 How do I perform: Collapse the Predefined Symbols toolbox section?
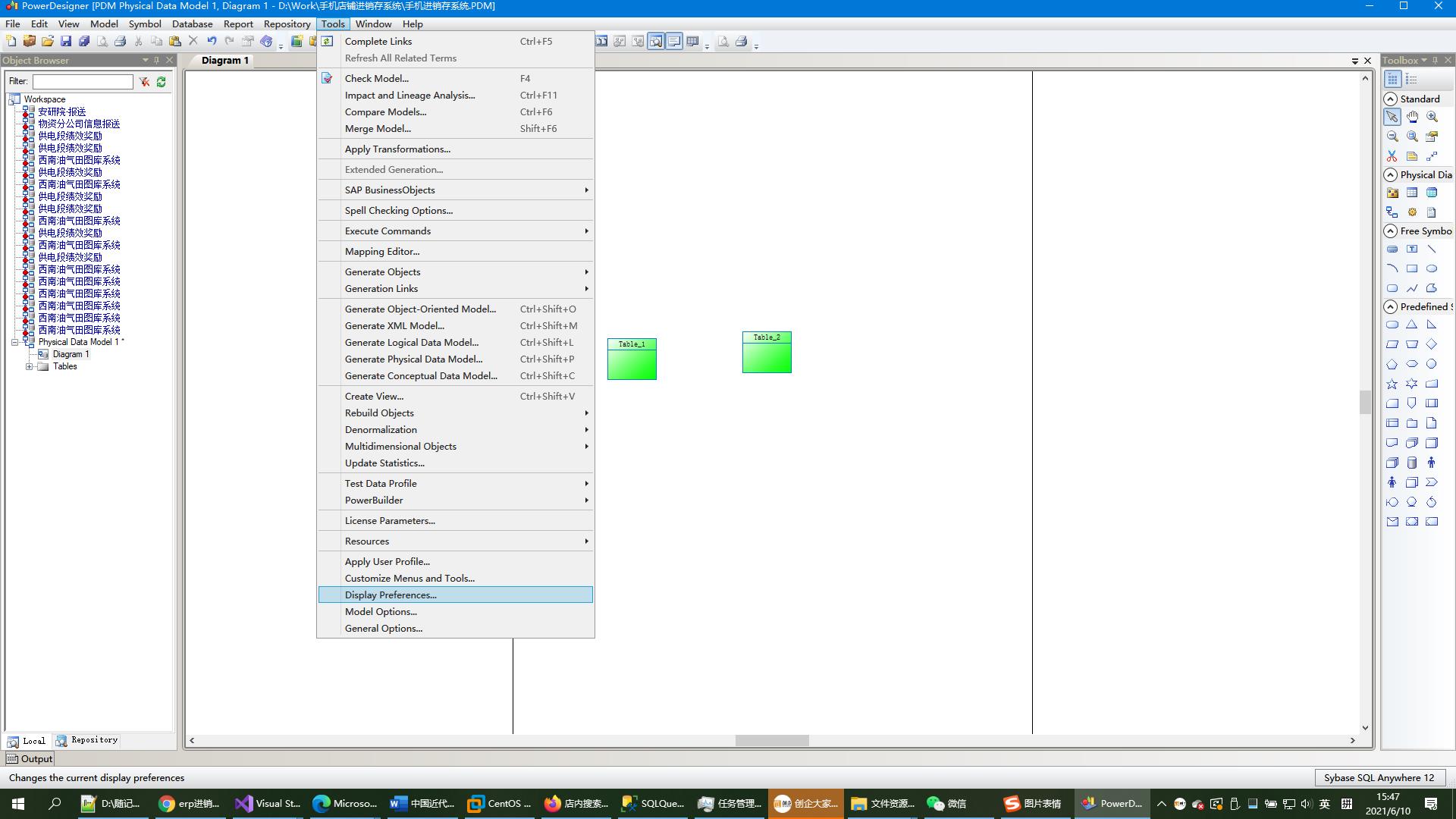(x=1391, y=307)
